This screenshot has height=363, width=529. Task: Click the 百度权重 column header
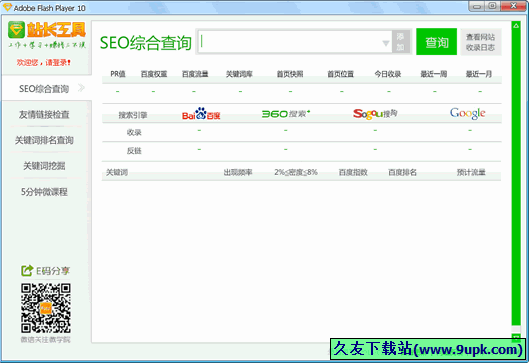click(x=154, y=74)
